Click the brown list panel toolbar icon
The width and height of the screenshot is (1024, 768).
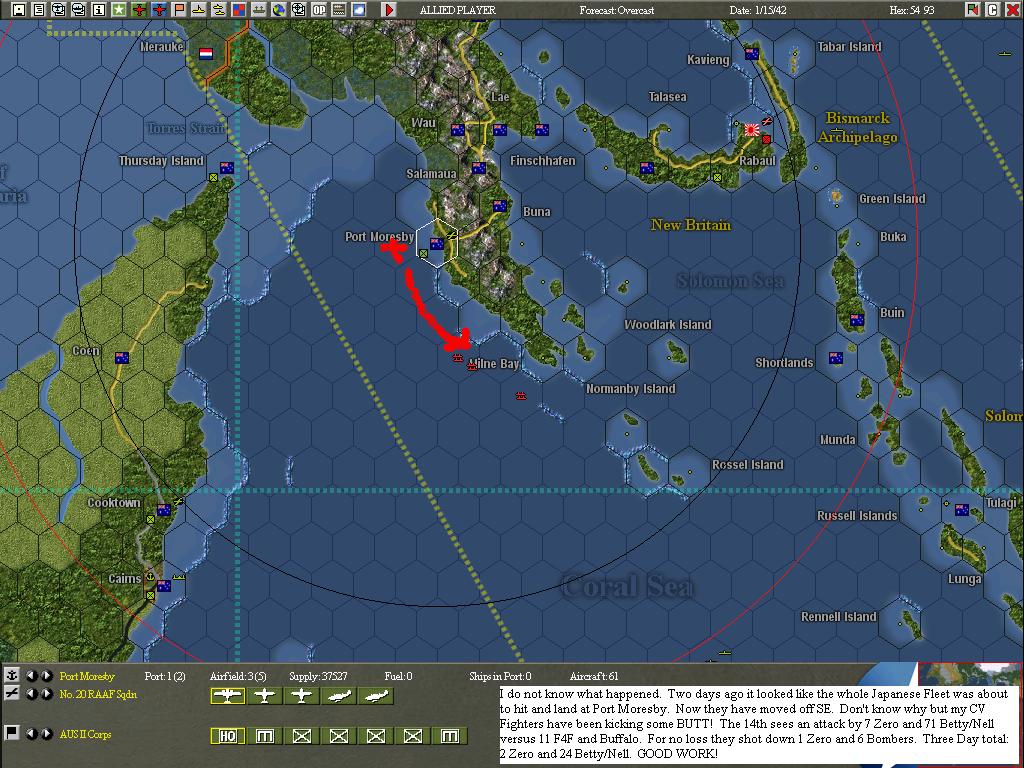(338, 10)
